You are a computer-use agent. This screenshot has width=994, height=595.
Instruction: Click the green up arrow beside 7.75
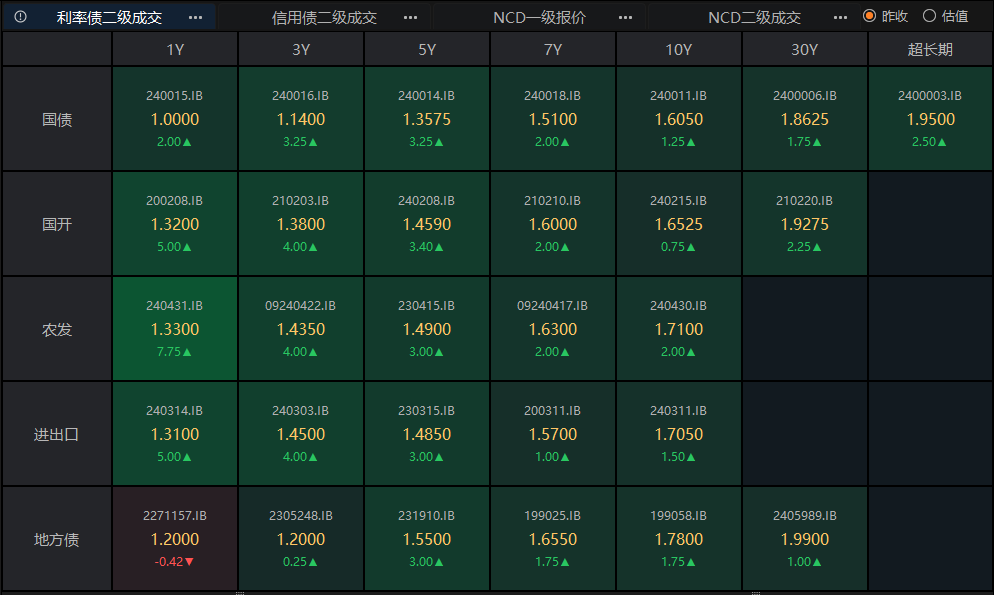pyautogui.click(x=187, y=352)
